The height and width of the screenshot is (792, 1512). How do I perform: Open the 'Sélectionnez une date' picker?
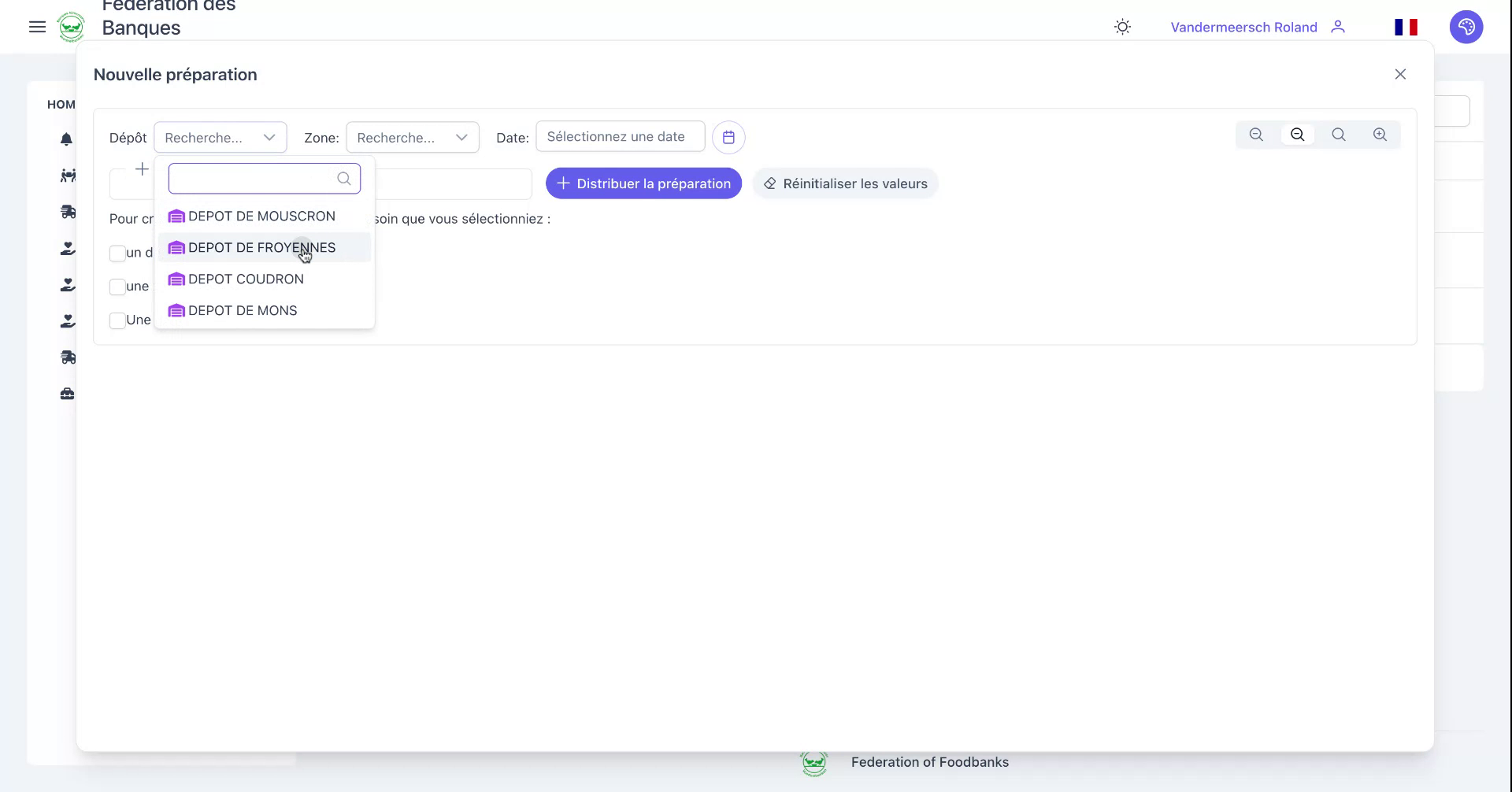[x=619, y=136]
